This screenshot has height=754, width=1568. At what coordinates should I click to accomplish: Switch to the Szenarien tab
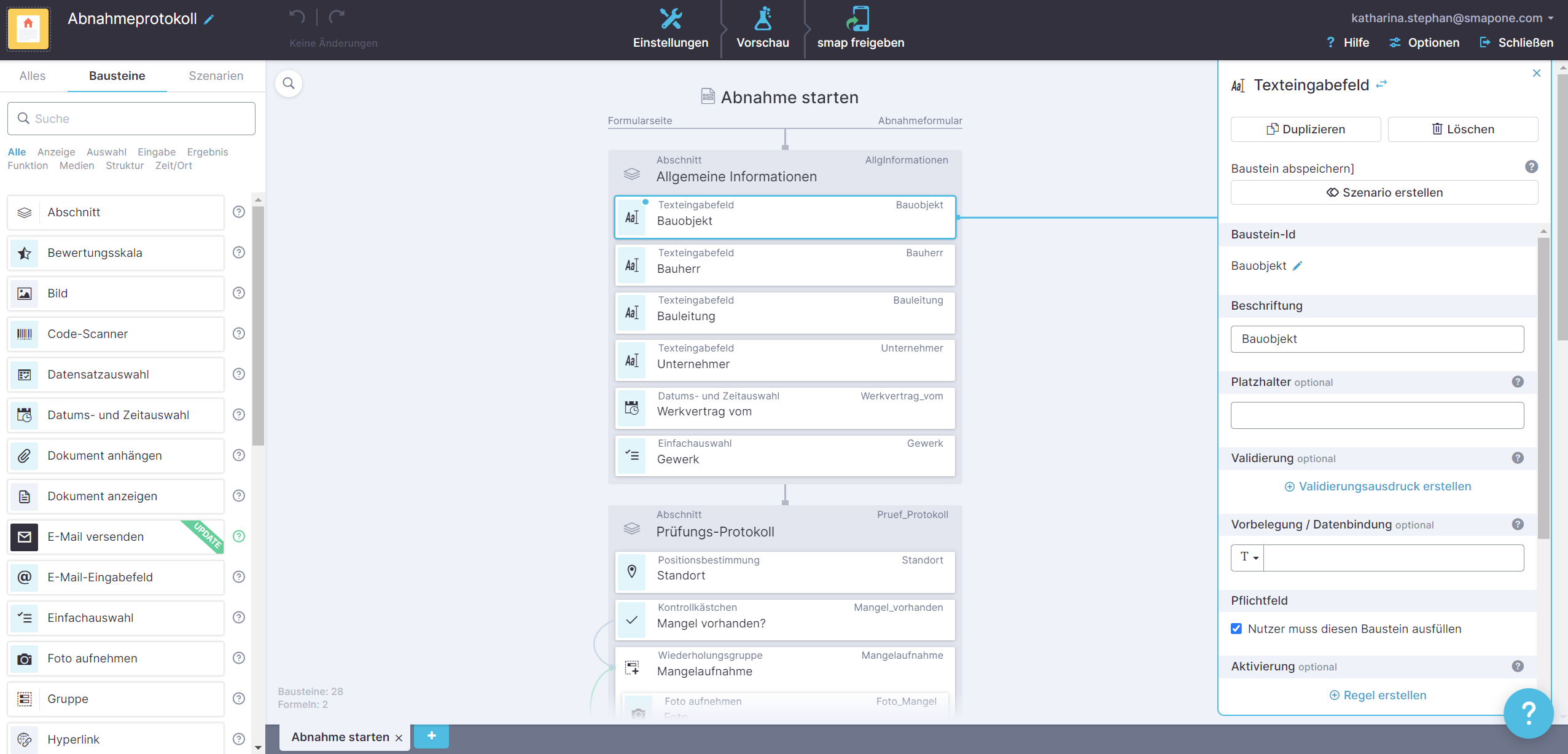point(216,76)
